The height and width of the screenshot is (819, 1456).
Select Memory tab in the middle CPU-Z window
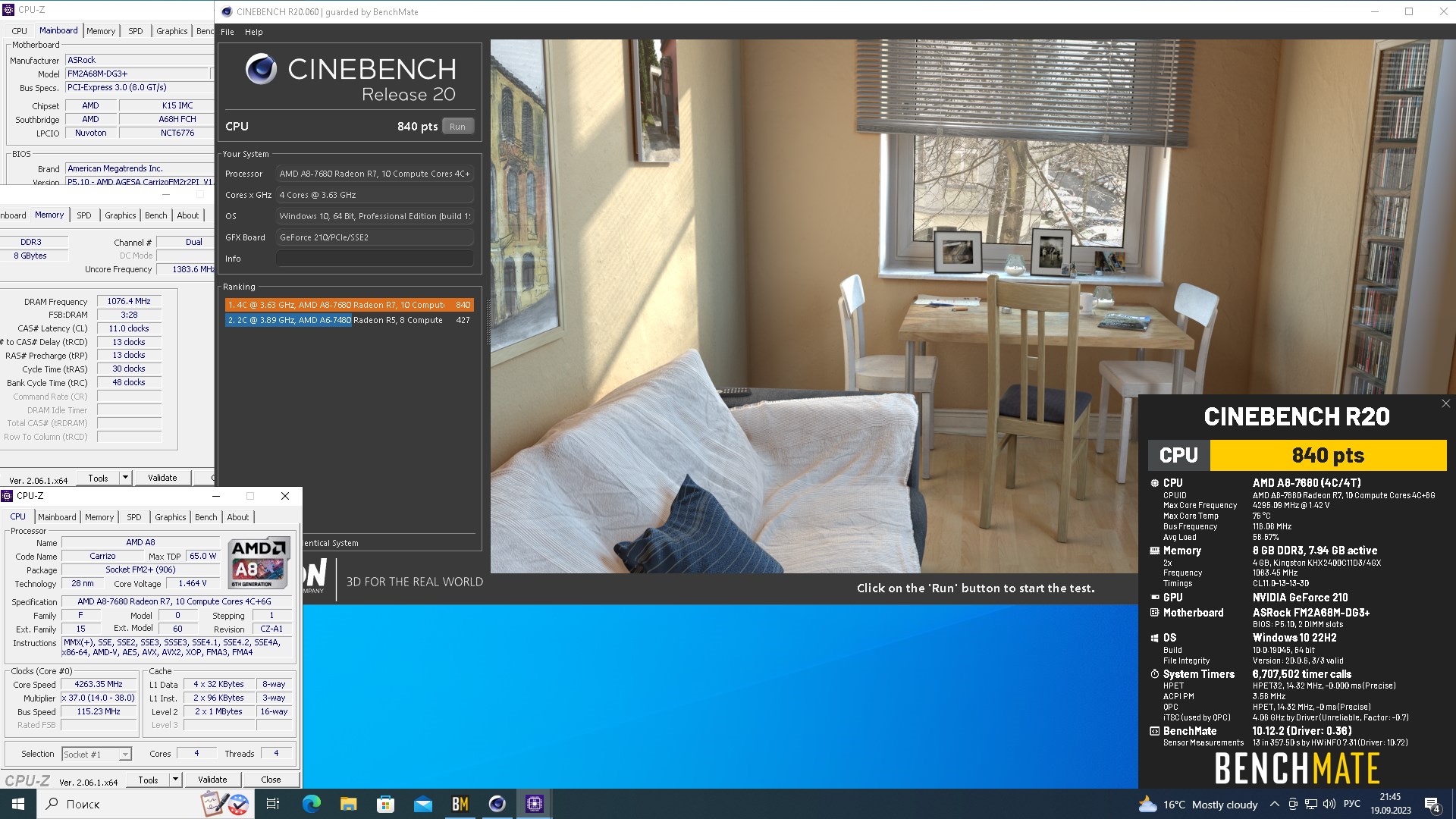[49, 215]
